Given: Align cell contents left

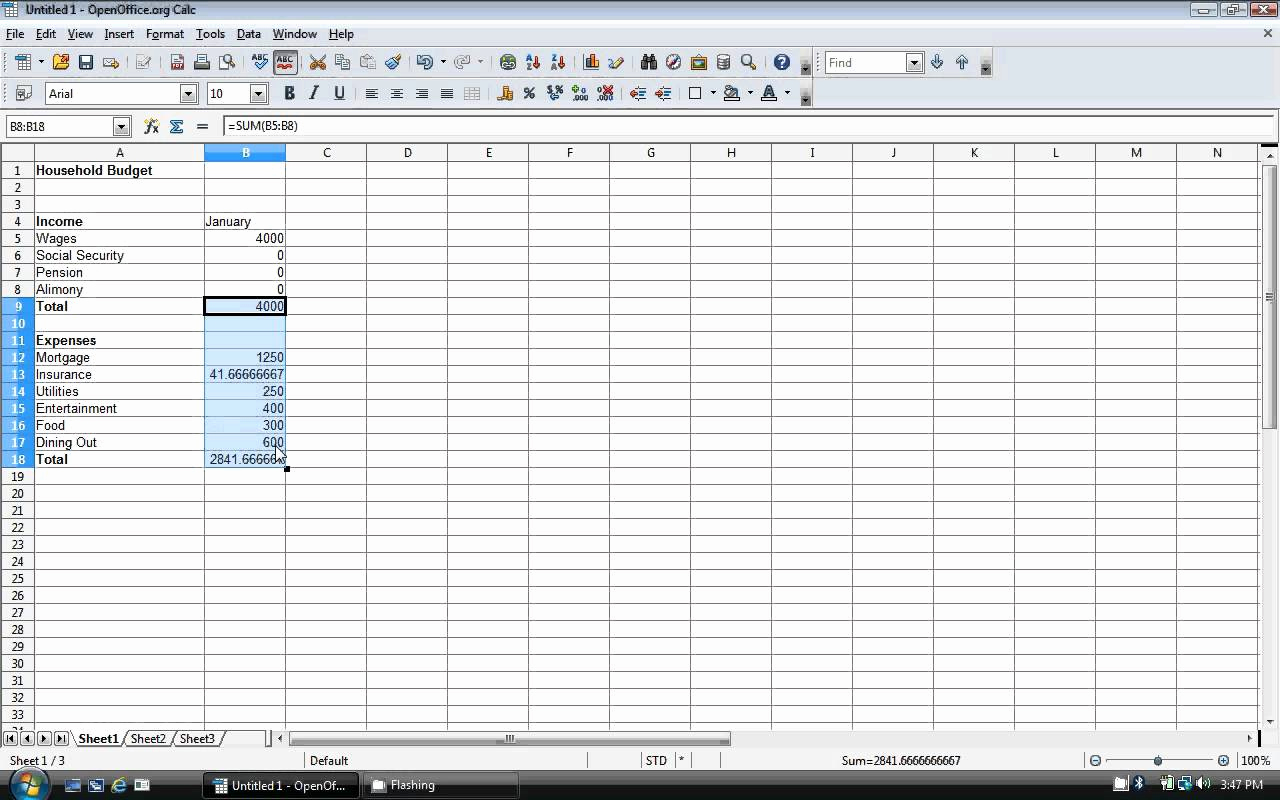Looking at the screenshot, I should (x=372, y=93).
